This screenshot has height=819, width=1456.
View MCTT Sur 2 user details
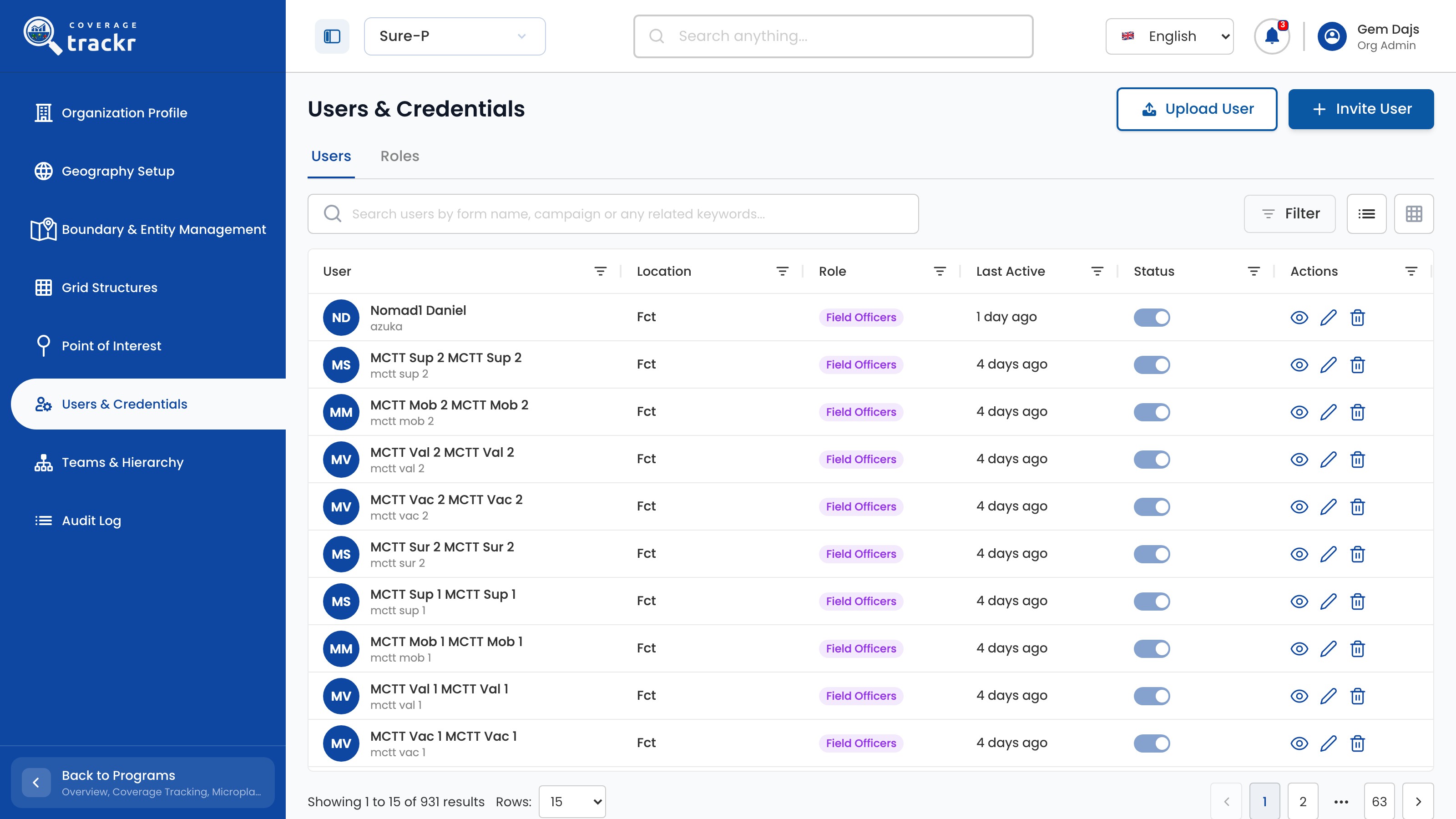[1299, 555]
